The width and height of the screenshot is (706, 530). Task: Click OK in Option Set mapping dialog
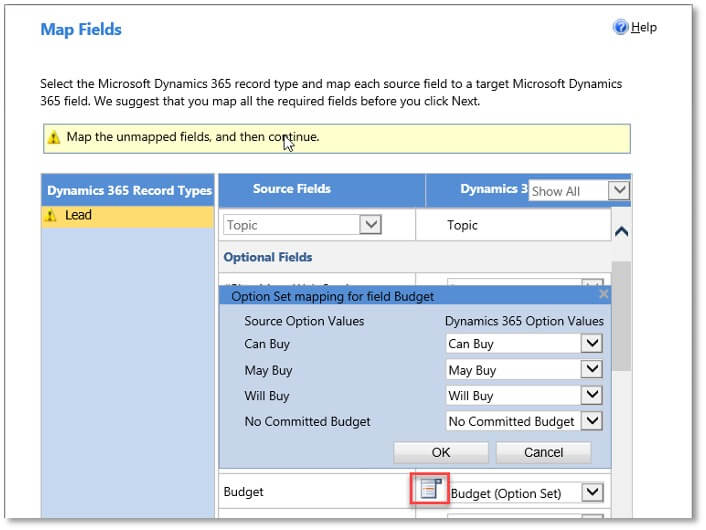click(441, 453)
